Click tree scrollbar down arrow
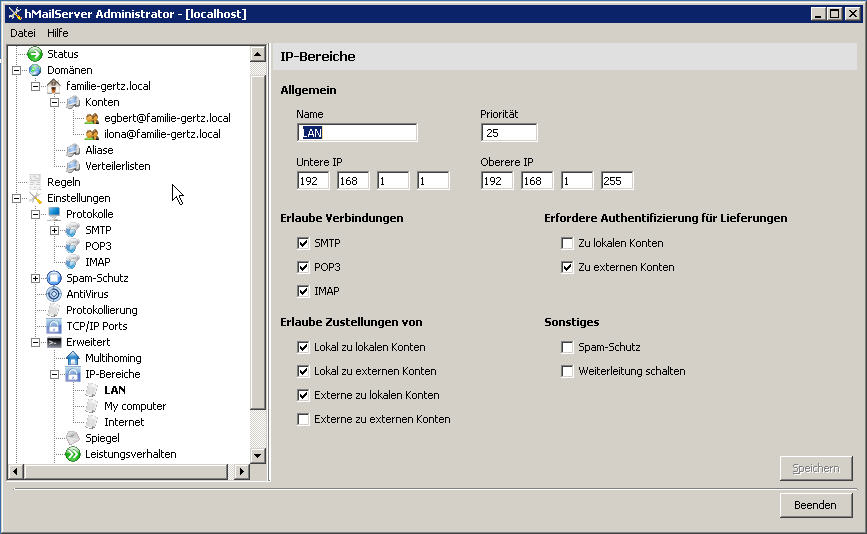The image size is (867, 534). (258, 456)
